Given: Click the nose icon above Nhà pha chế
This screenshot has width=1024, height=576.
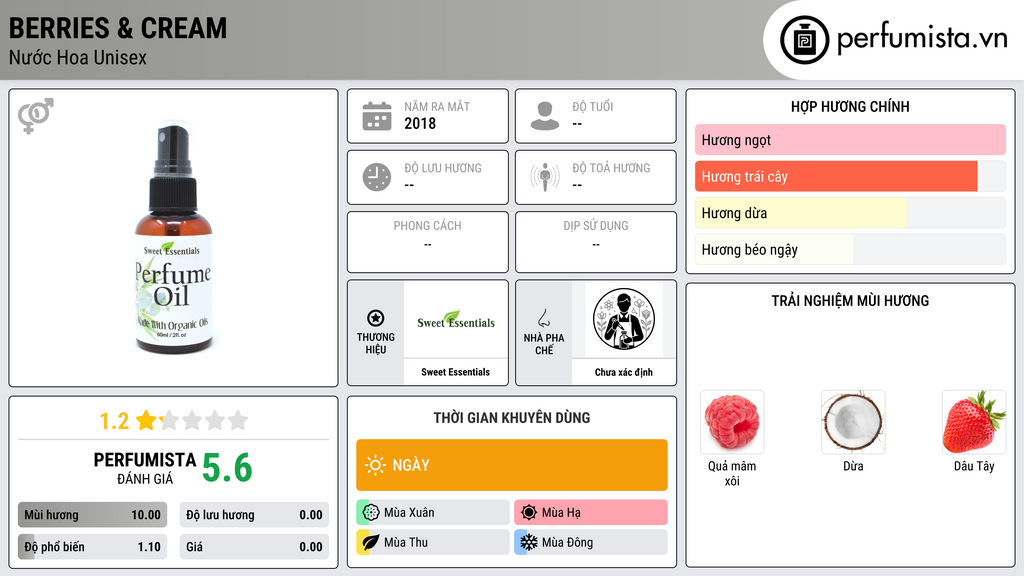Looking at the screenshot, I should pyautogui.click(x=543, y=318).
